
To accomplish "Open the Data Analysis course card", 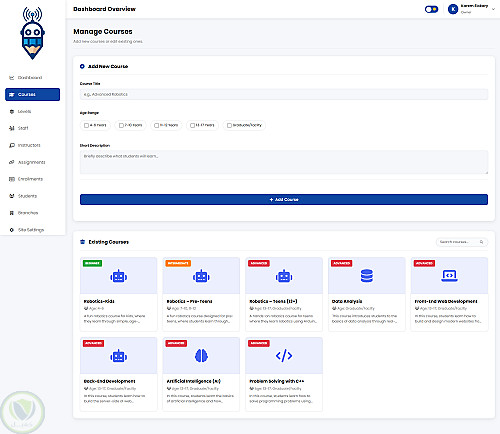I will (x=367, y=294).
